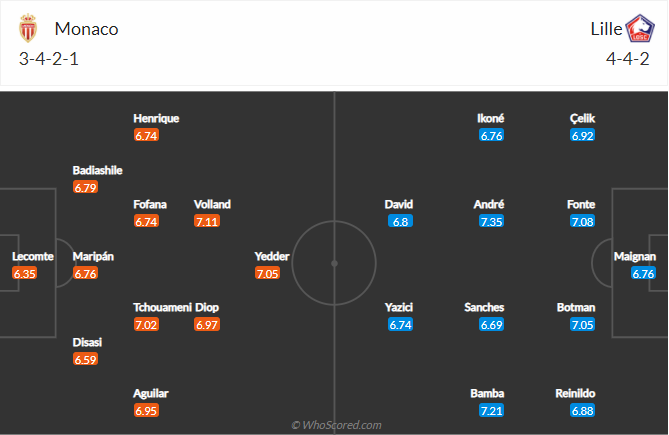Open the WhoScored.com watermark link
Image resolution: width=669 pixels, height=435 pixels.
click(x=335, y=425)
